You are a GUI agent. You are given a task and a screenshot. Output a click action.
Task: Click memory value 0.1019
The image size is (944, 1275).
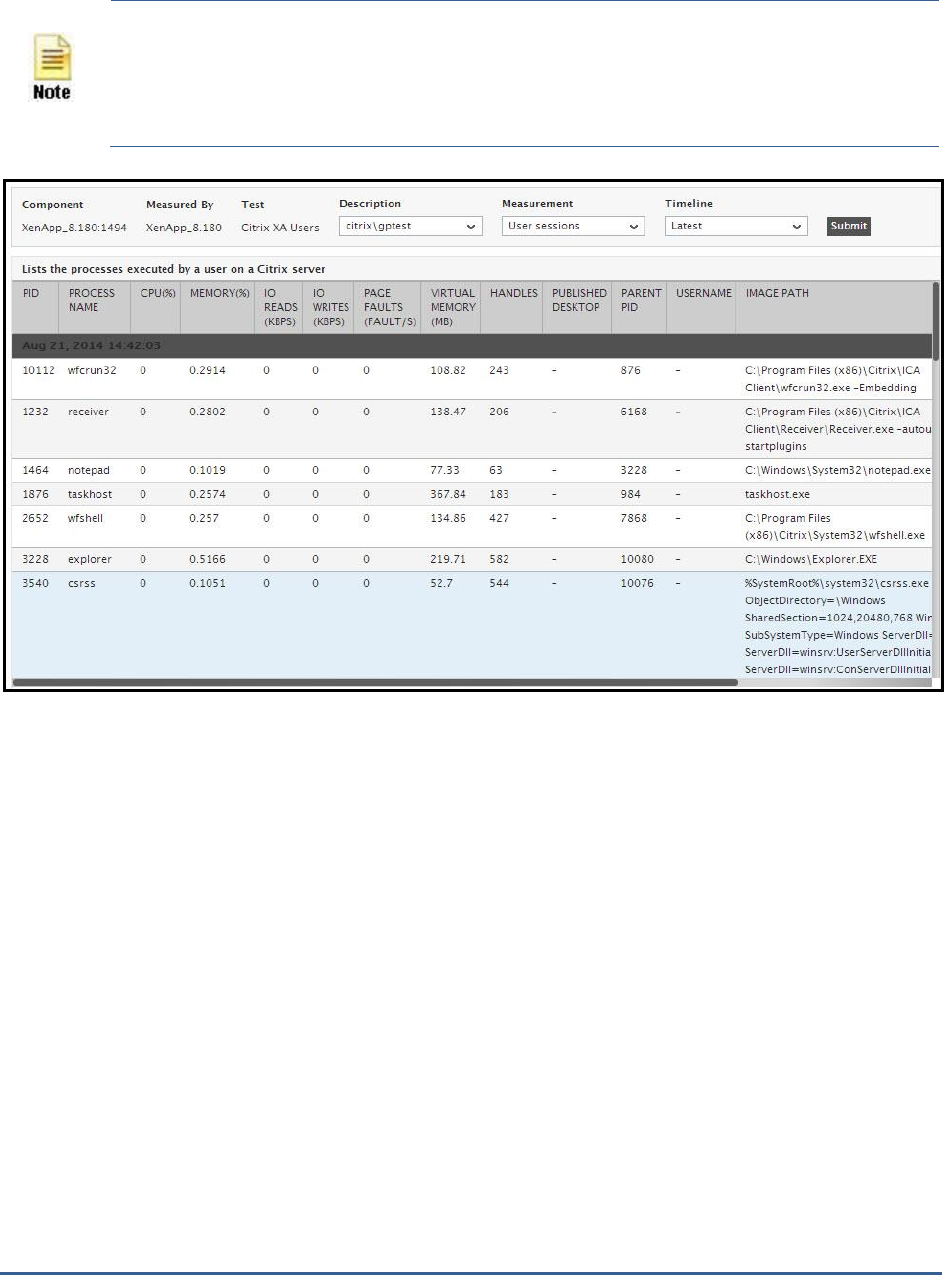207,470
